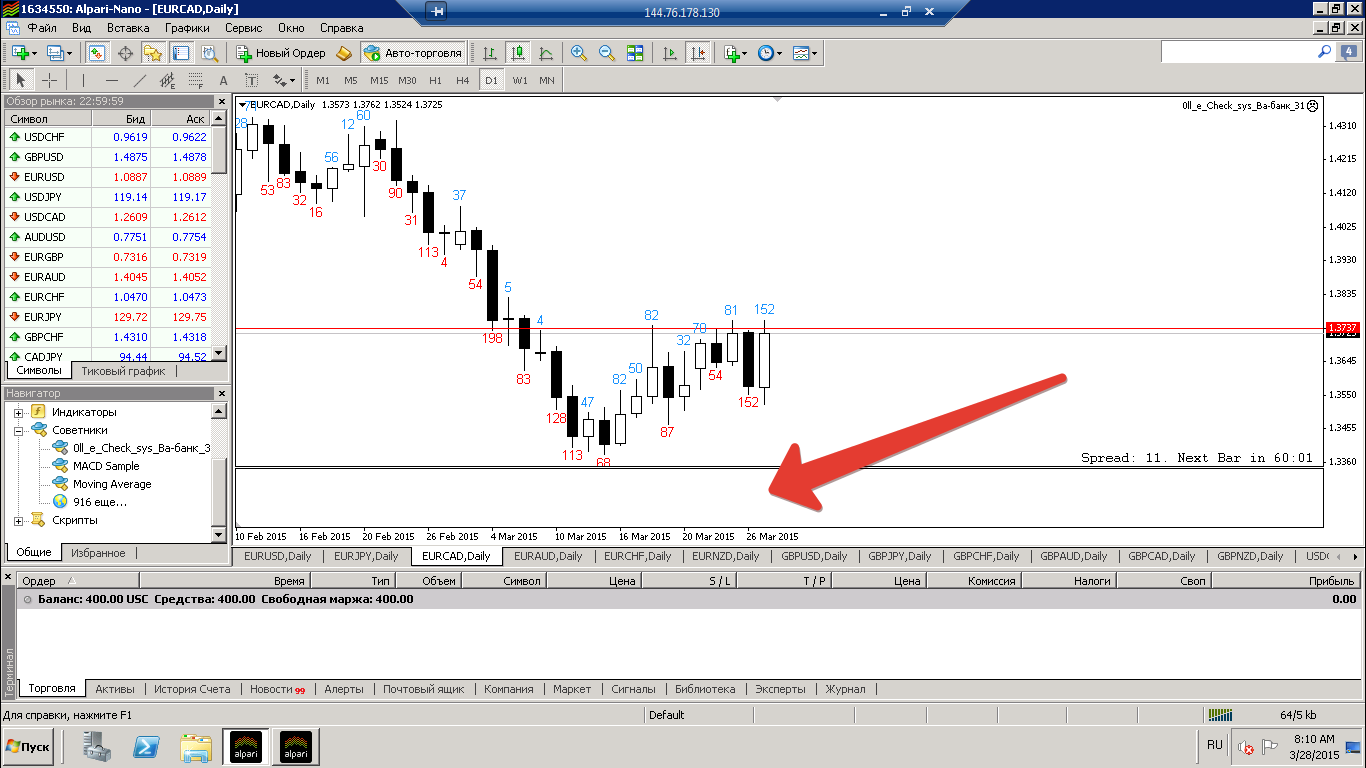Enable candlestick chart mode
The height and width of the screenshot is (768, 1366).
tap(518, 53)
